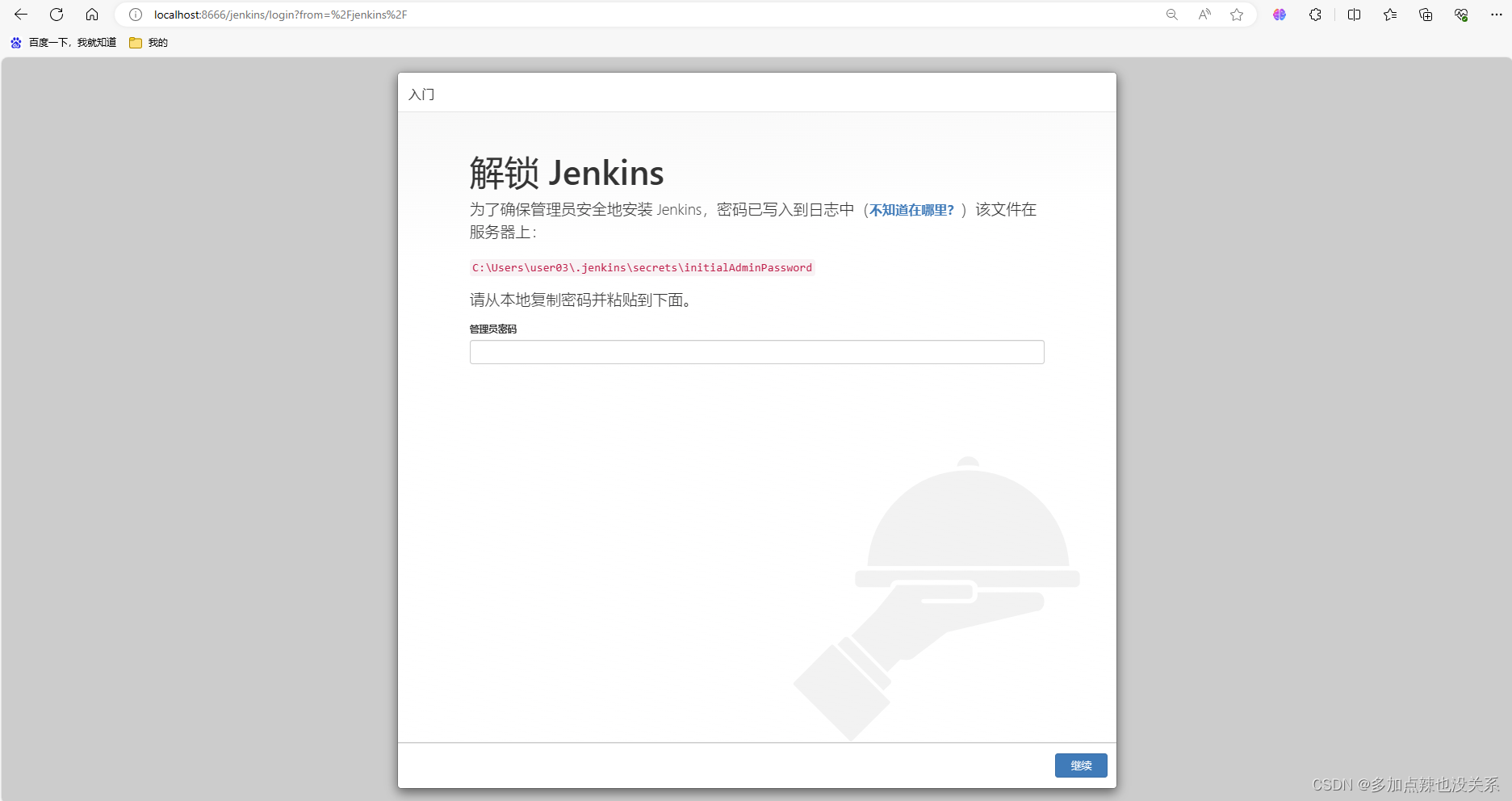View site information for localhost

tap(136, 15)
